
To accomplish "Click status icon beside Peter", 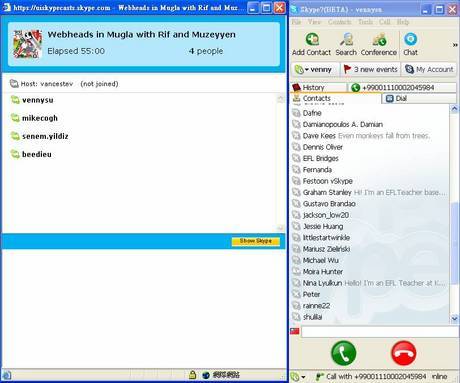I will (296, 294).
